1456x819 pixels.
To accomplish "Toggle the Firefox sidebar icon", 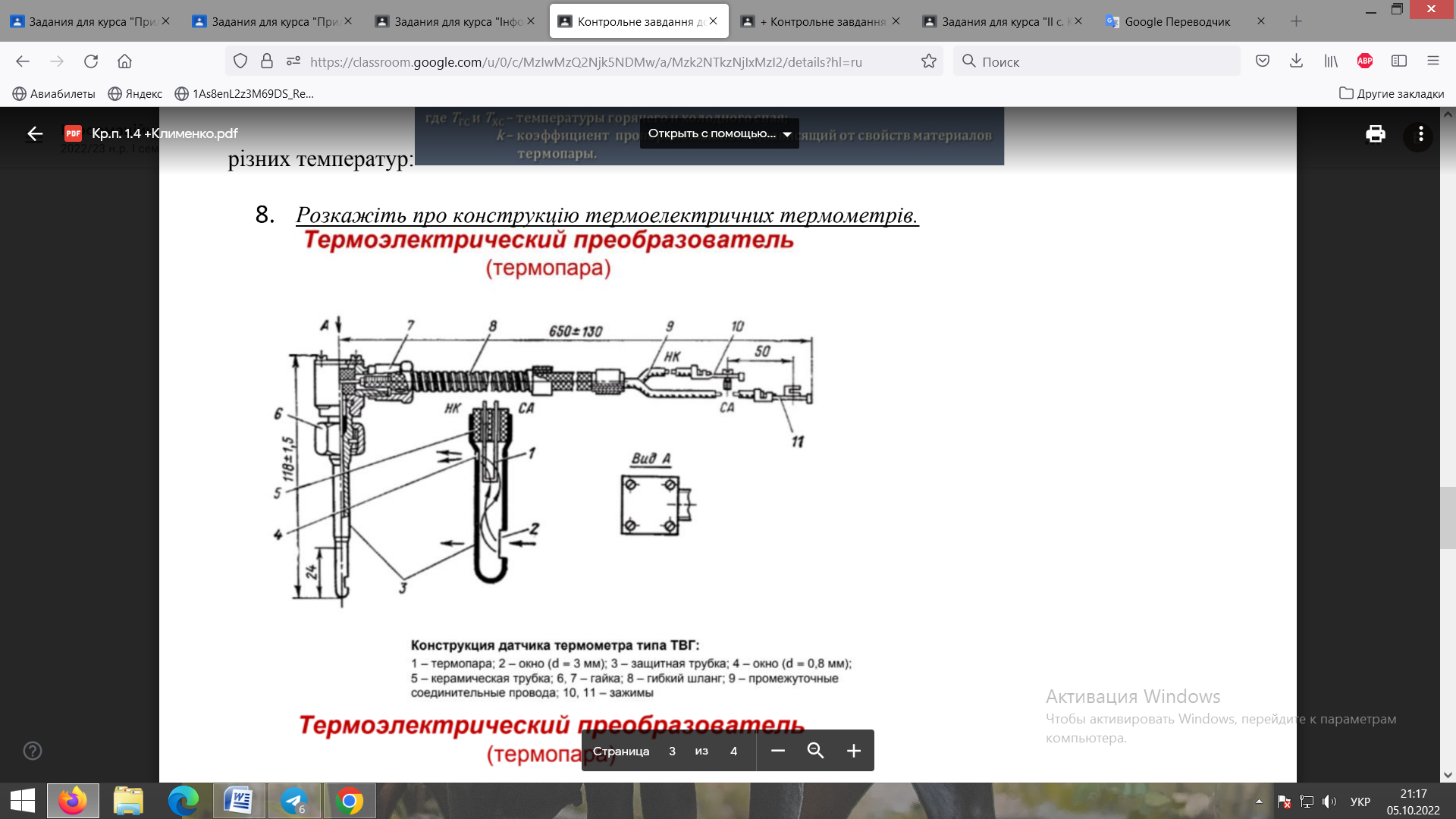I will pos(1399,61).
